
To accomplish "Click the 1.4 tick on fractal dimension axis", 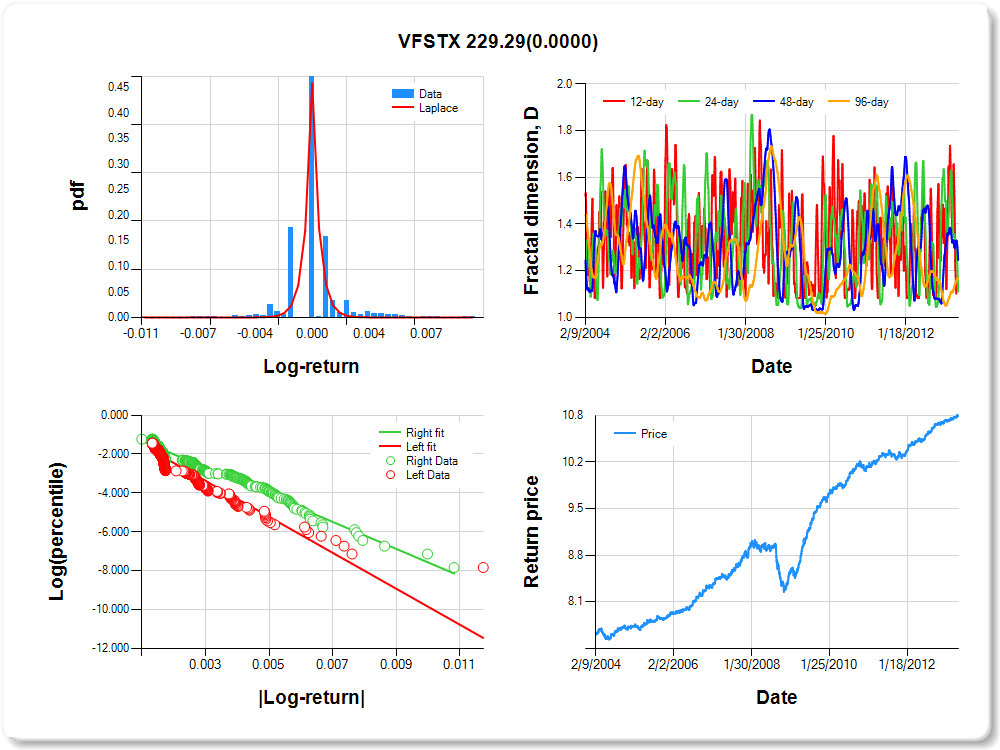I will pos(564,223).
